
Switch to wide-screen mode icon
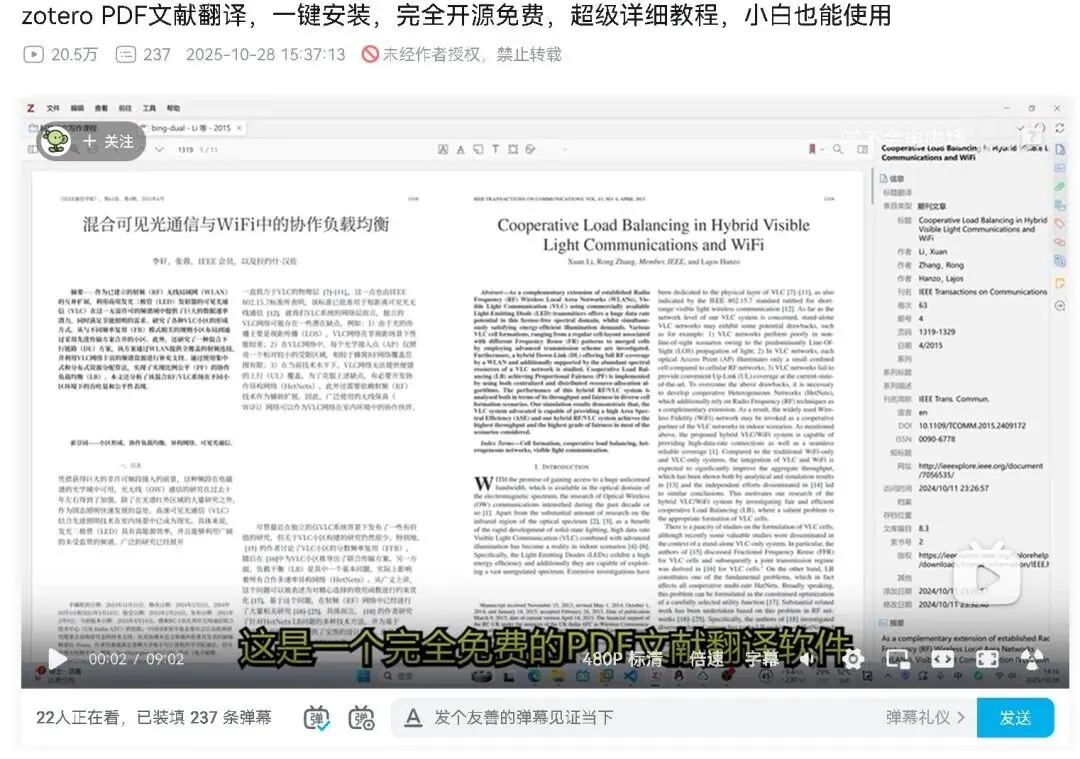943,659
